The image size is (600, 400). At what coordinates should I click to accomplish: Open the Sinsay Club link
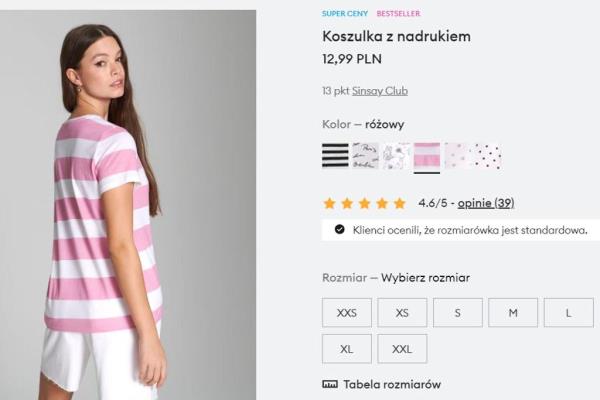380,91
